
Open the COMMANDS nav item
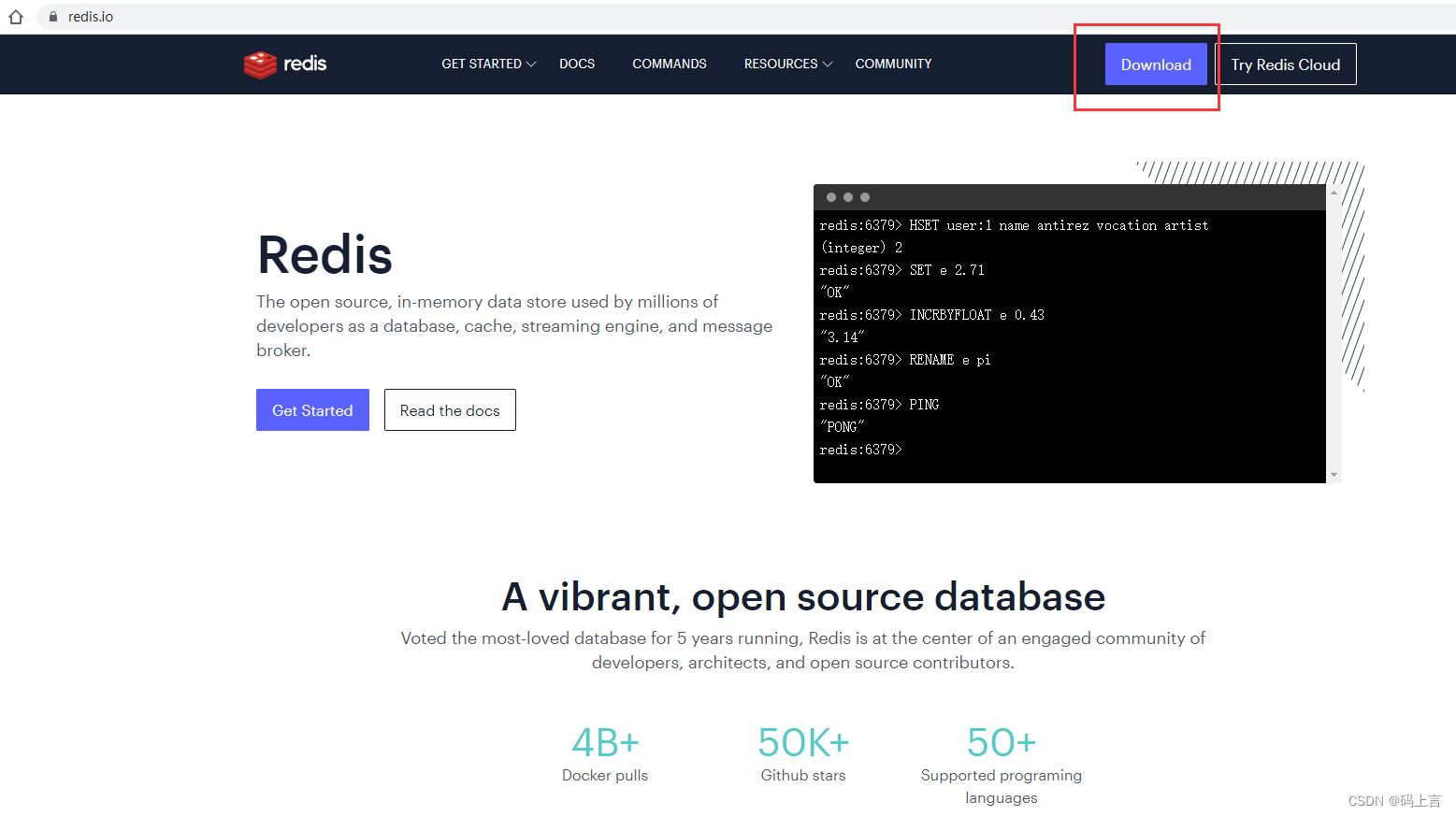[x=670, y=64]
